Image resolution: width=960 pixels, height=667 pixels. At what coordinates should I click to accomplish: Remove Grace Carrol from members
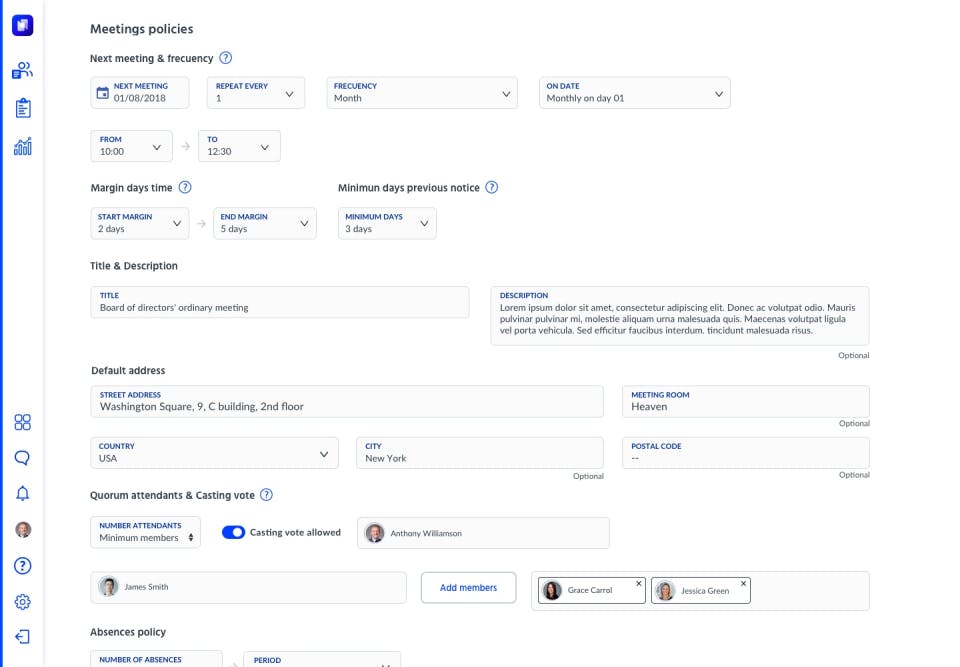pyautogui.click(x=639, y=583)
